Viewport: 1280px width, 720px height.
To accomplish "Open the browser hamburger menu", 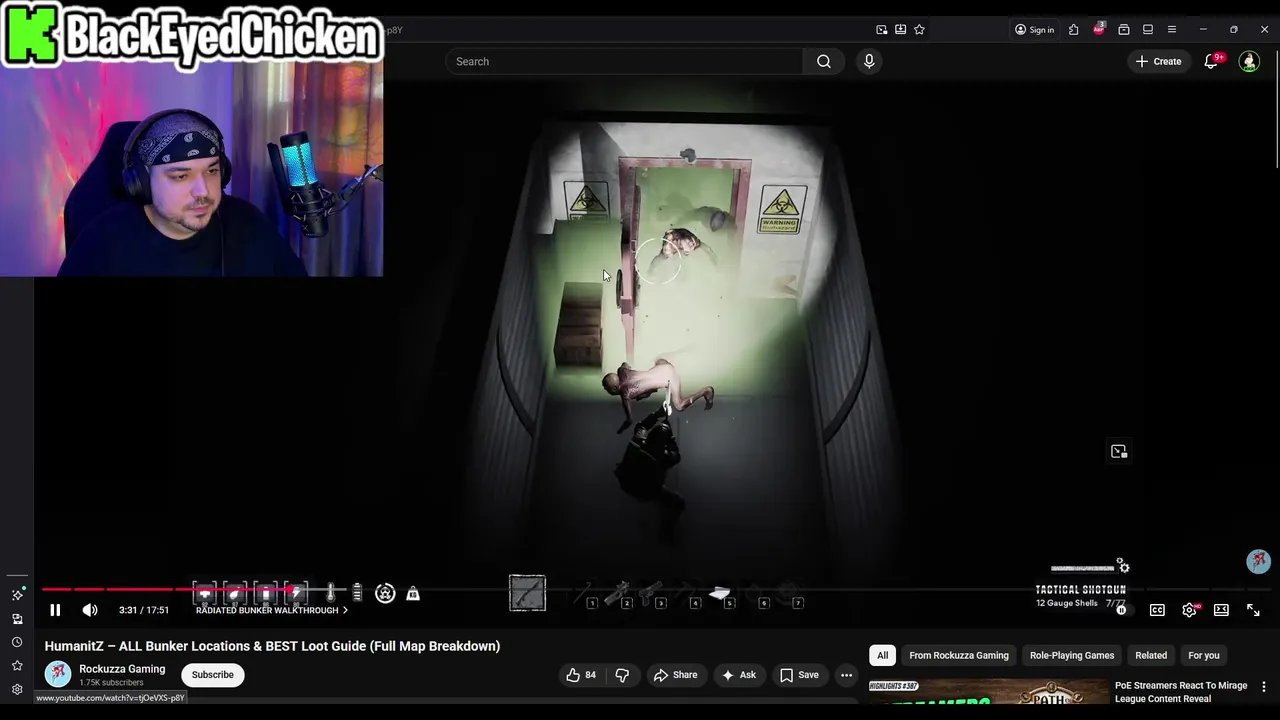I will pyautogui.click(x=1172, y=30).
